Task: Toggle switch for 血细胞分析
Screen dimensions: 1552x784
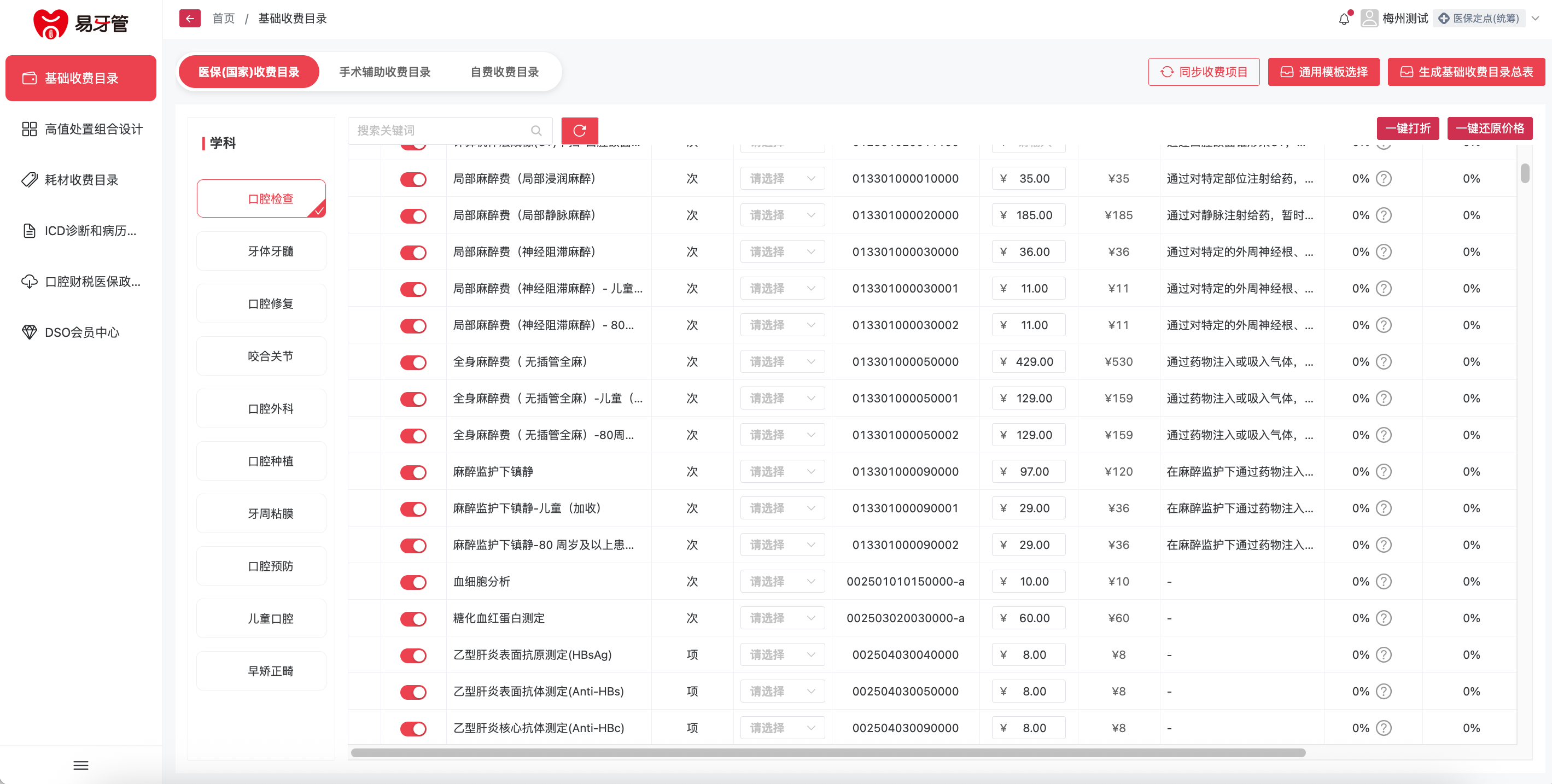Action: click(x=413, y=582)
